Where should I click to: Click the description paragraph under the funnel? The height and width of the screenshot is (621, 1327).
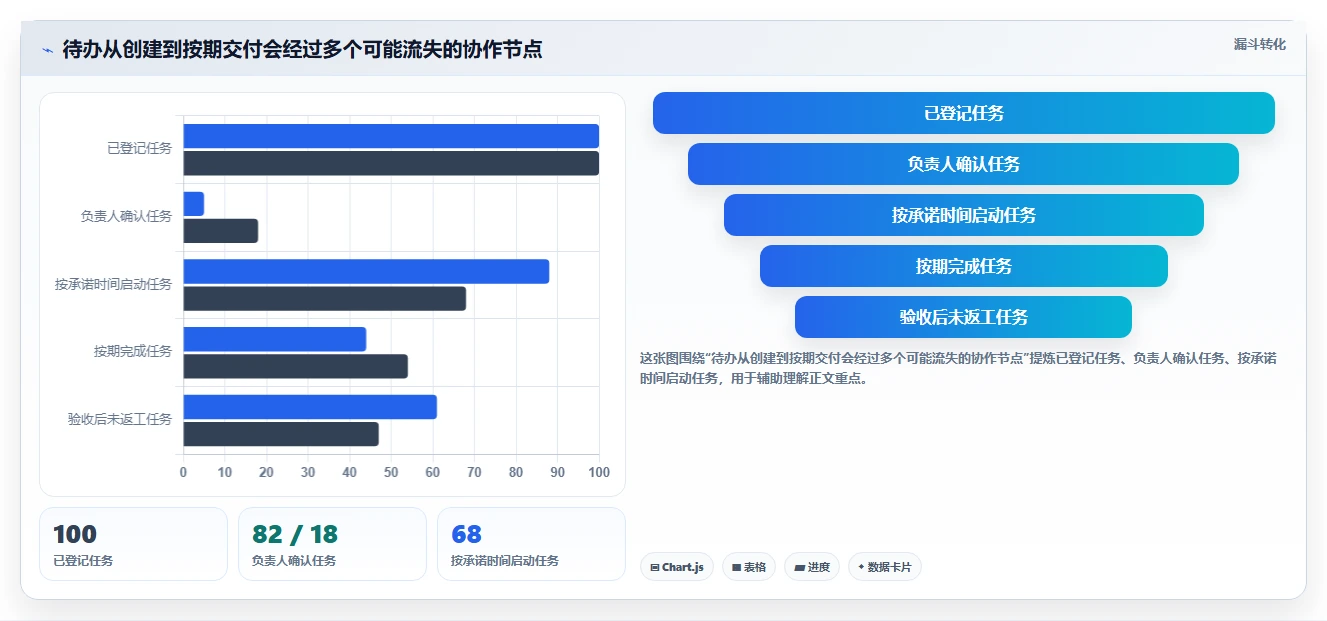coord(958,368)
